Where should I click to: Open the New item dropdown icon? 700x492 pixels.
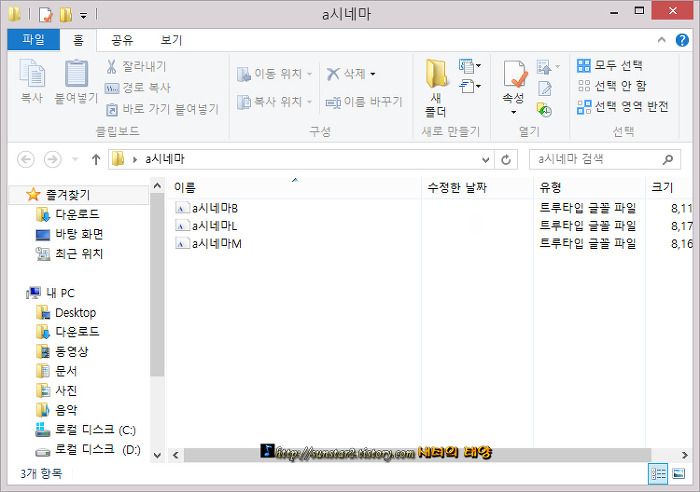tap(470, 66)
